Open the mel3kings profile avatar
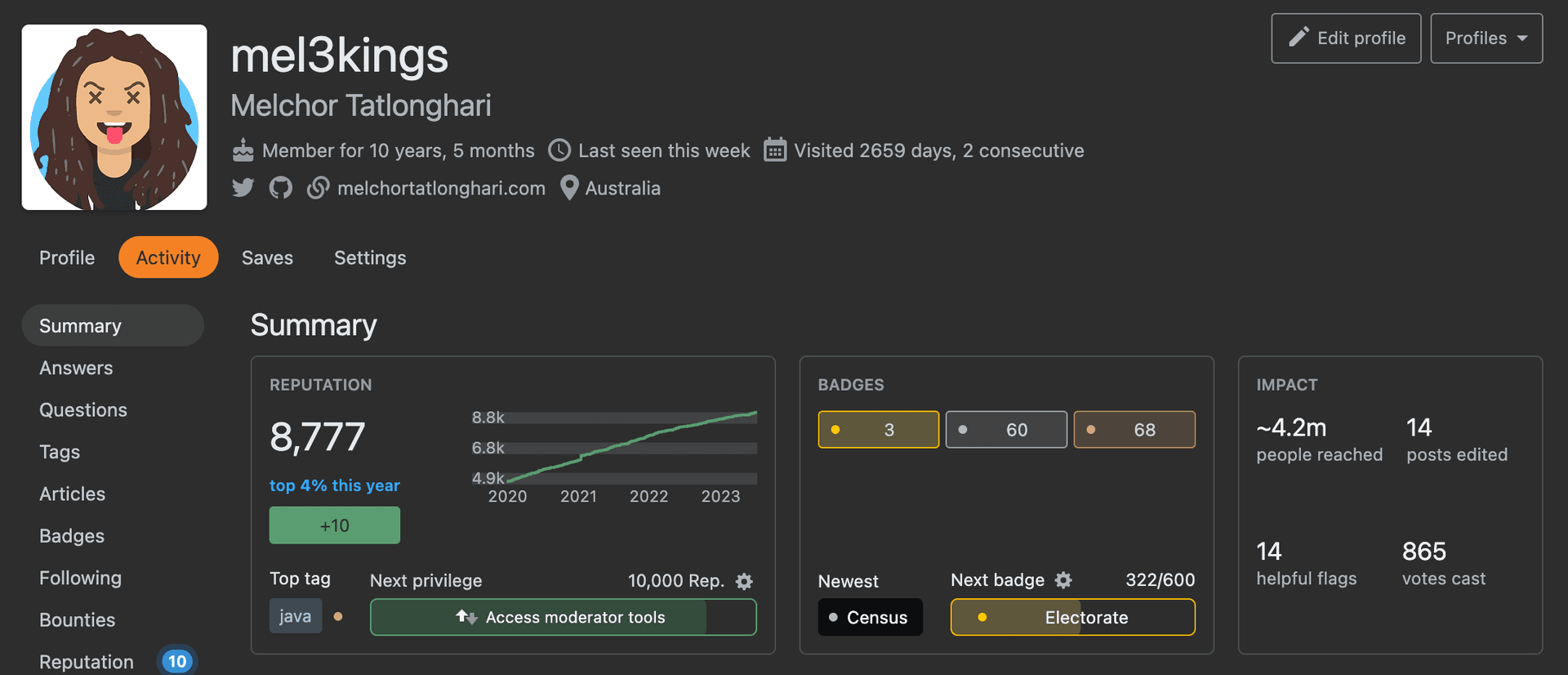This screenshot has height=675, width=1568. pyautogui.click(x=114, y=117)
